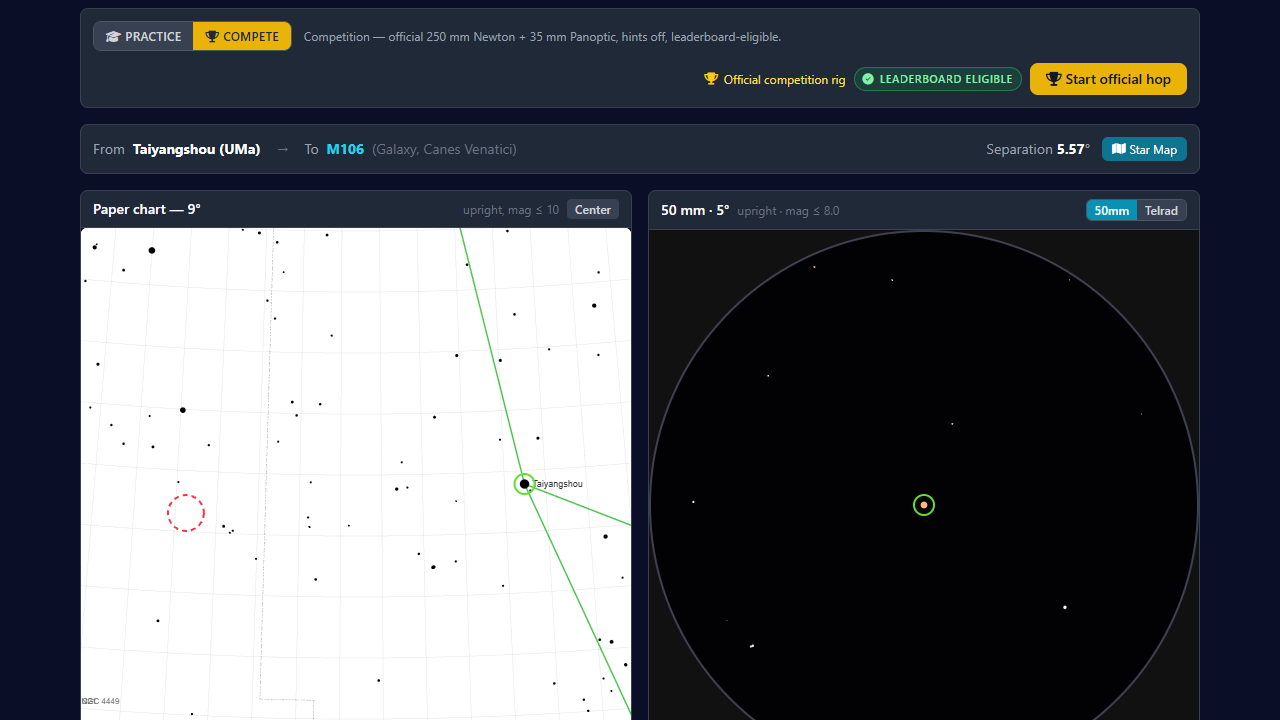The height and width of the screenshot is (720, 1280).
Task: Click the Taiyangshou star on paper chart
Action: 524,484
